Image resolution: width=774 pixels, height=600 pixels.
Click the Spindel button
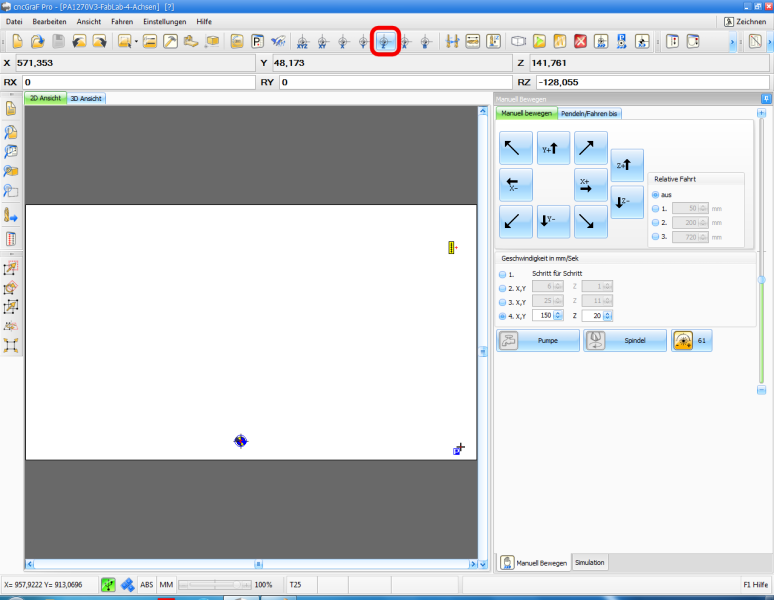pos(625,340)
